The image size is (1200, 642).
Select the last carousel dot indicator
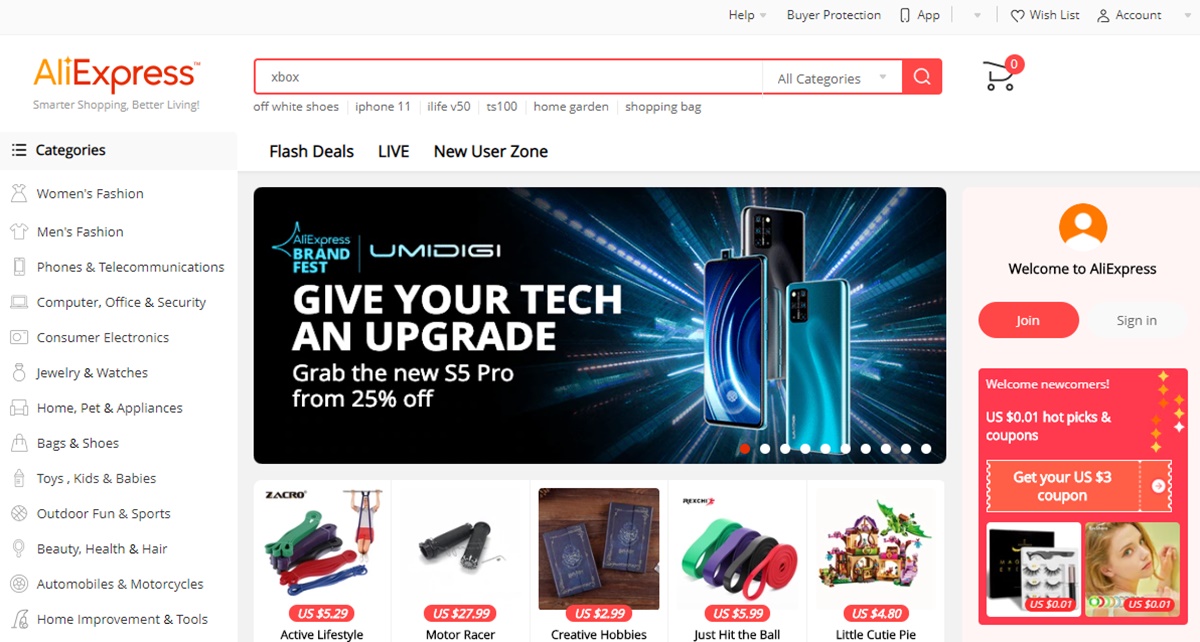[x=926, y=449]
